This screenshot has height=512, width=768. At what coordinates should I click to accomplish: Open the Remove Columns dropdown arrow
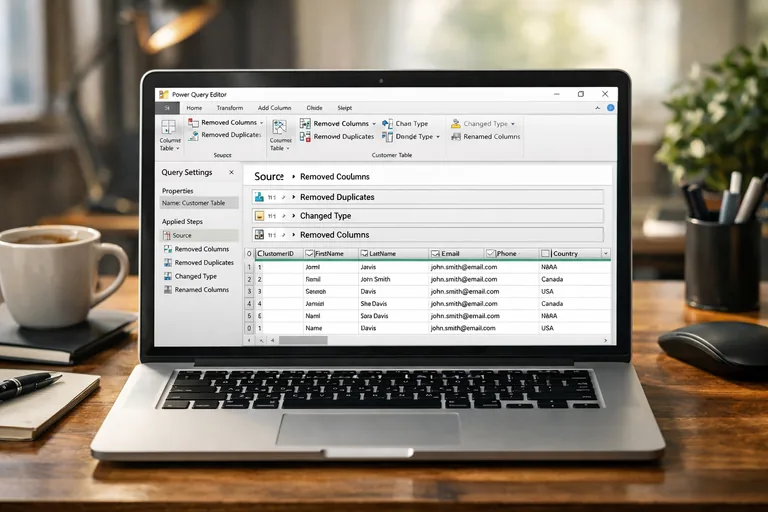374,124
